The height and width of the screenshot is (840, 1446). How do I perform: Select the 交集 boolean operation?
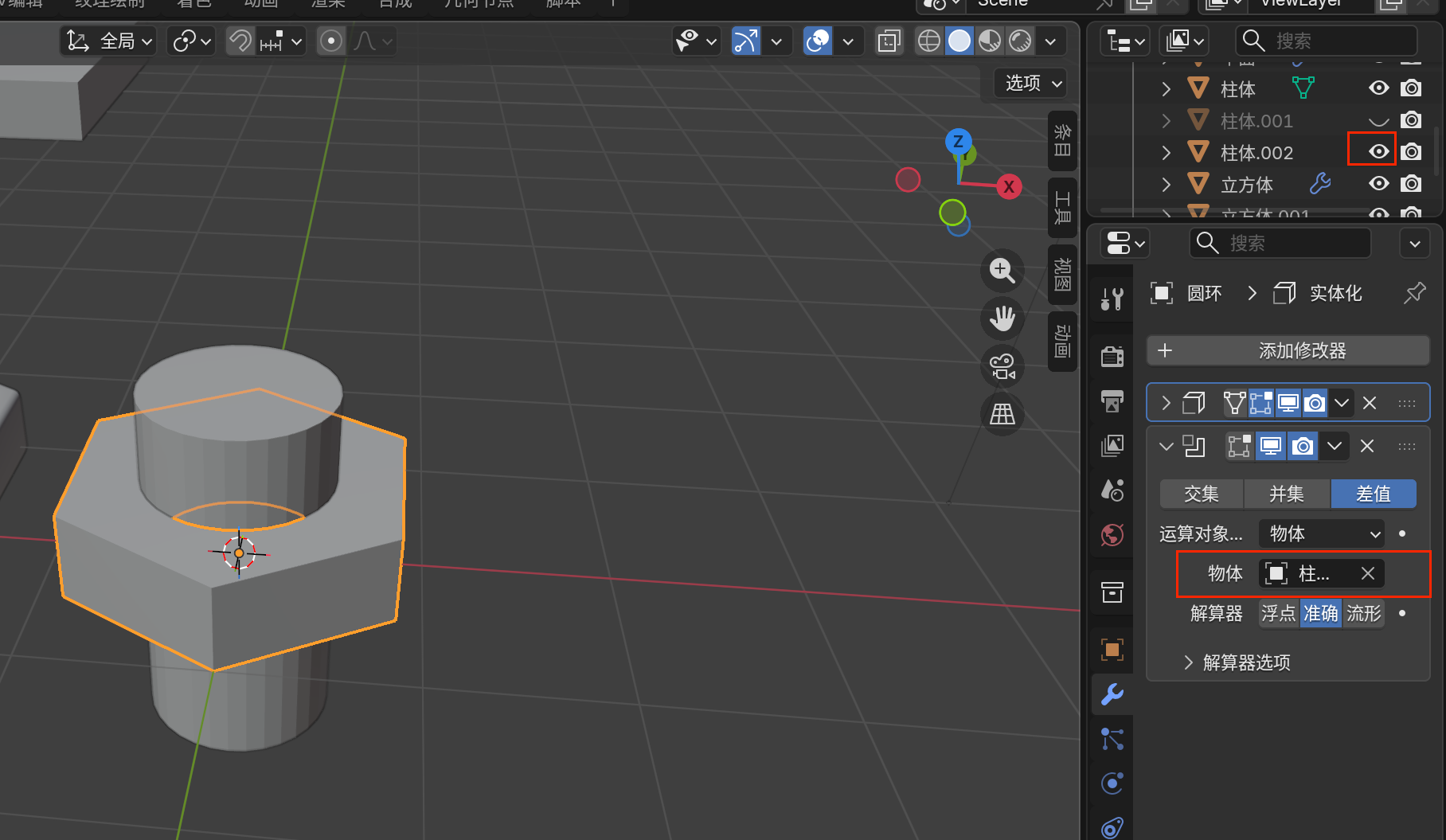[1201, 494]
